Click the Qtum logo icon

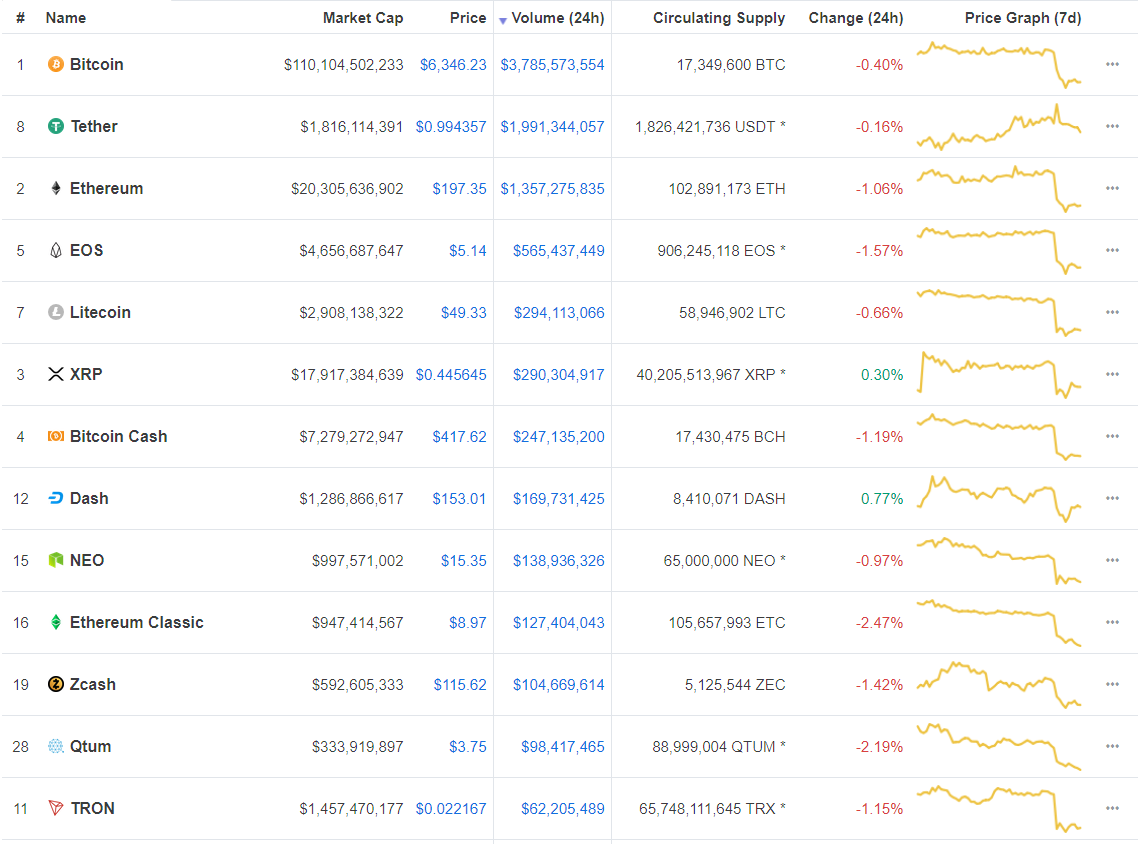[56, 747]
